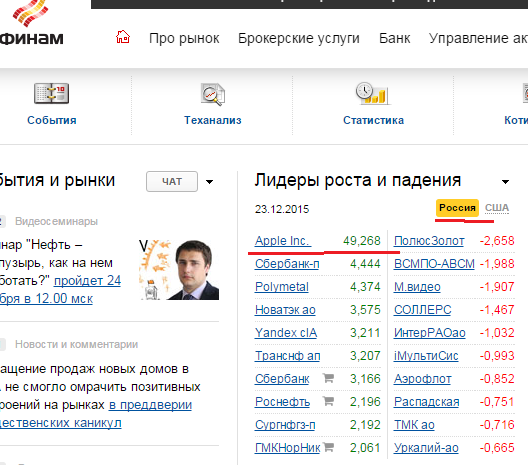Expand the Лидеры роста и падения dropdown arrow
This screenshot has width=528, height=465.
(x=505, y=182)
